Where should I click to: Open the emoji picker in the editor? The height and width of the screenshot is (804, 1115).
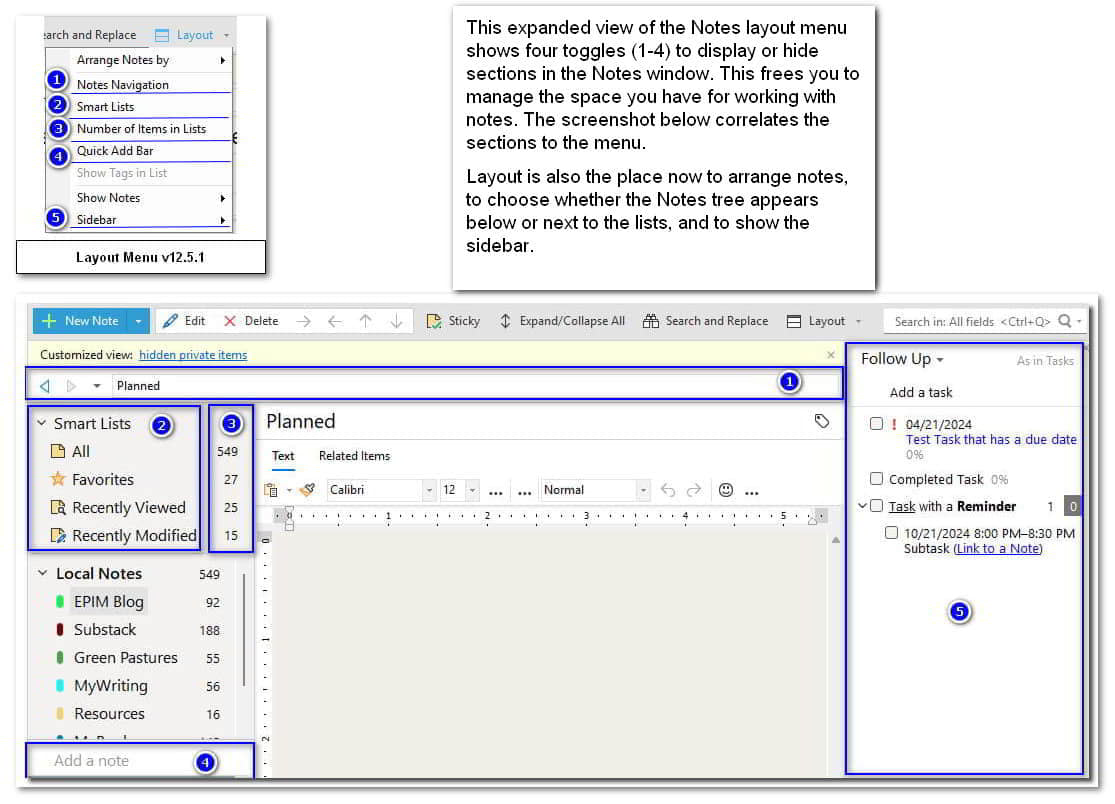click(x=726, y=490)
